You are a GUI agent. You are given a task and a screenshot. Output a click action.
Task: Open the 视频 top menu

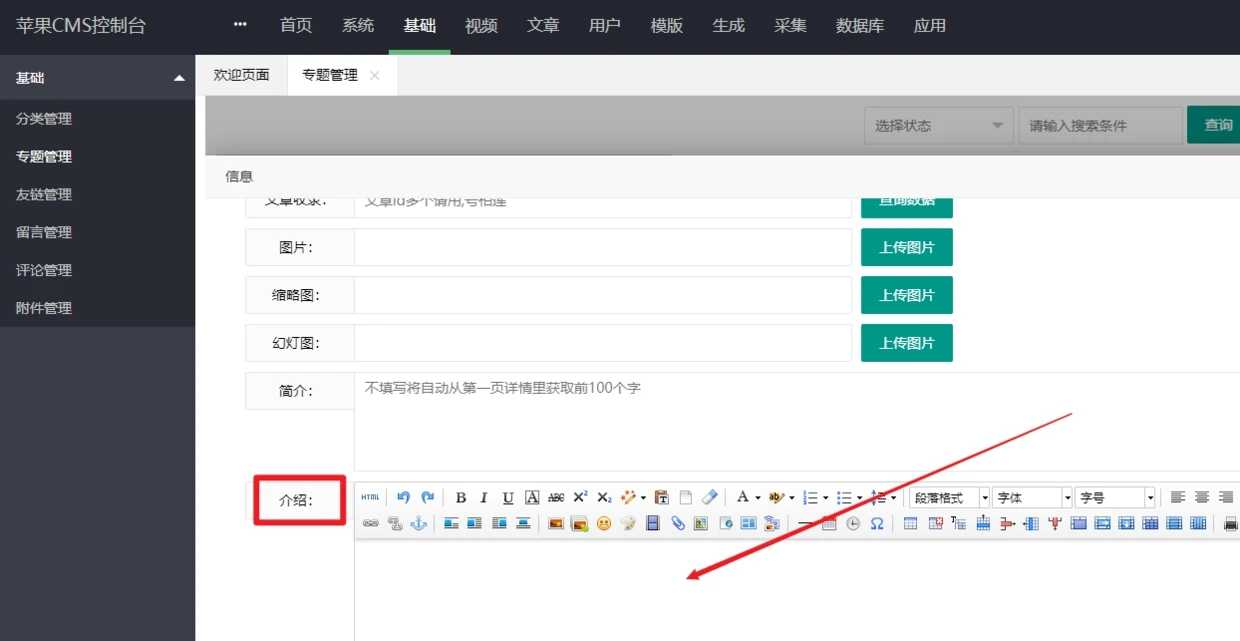tap(481, 26)
